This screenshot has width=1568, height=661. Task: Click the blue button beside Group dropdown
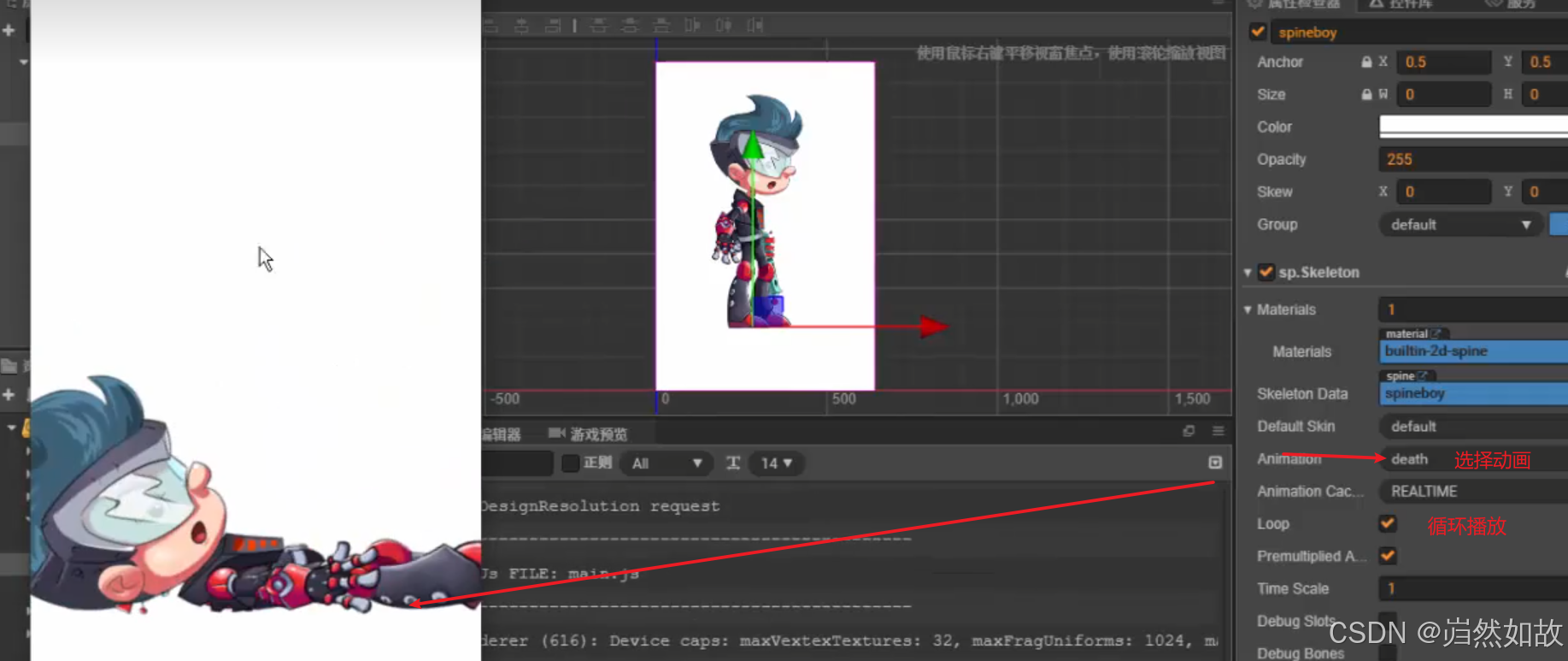click(x=1559, y=224)
